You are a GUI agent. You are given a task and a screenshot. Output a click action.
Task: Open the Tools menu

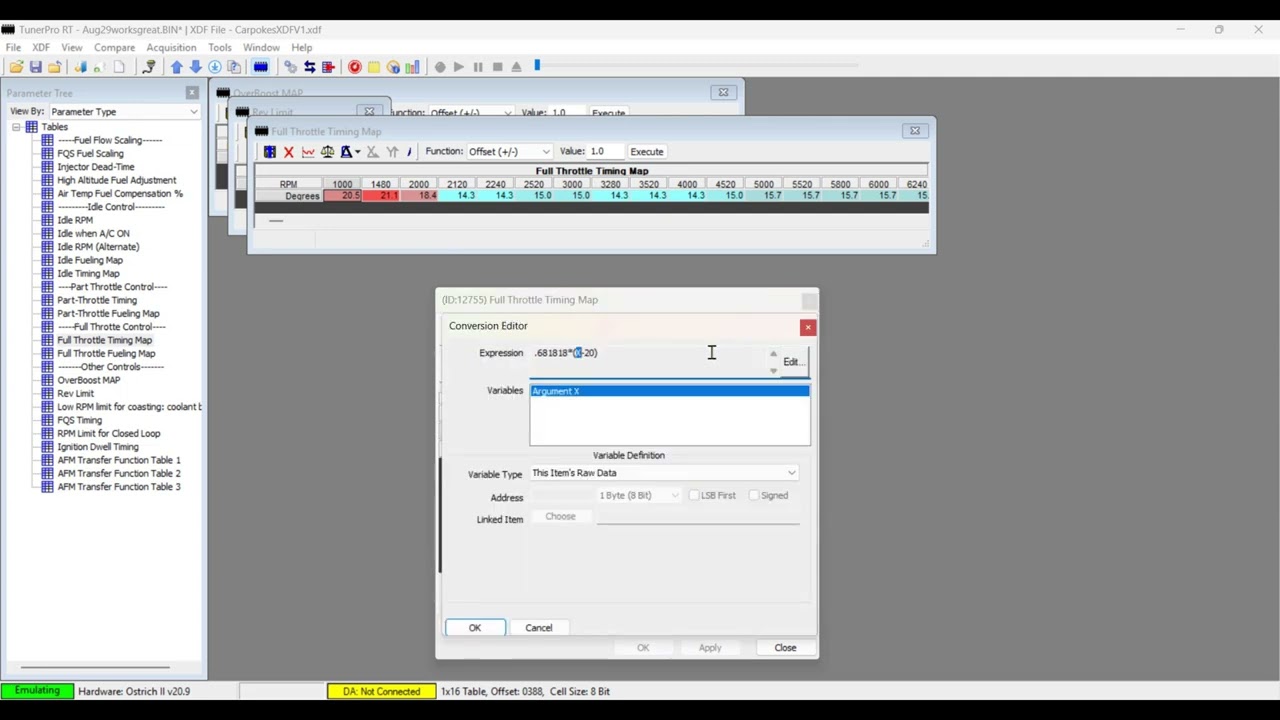point(219,47)
